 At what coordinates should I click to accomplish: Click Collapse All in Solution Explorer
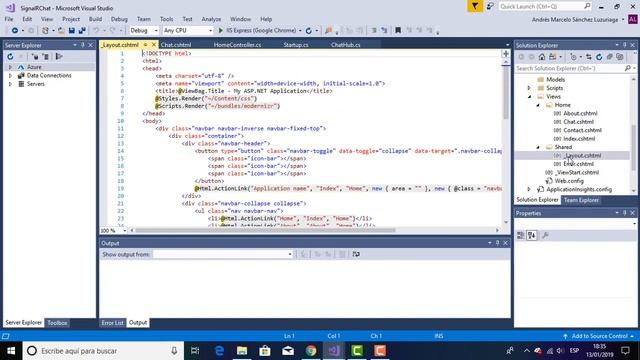[x=609, y=57]
